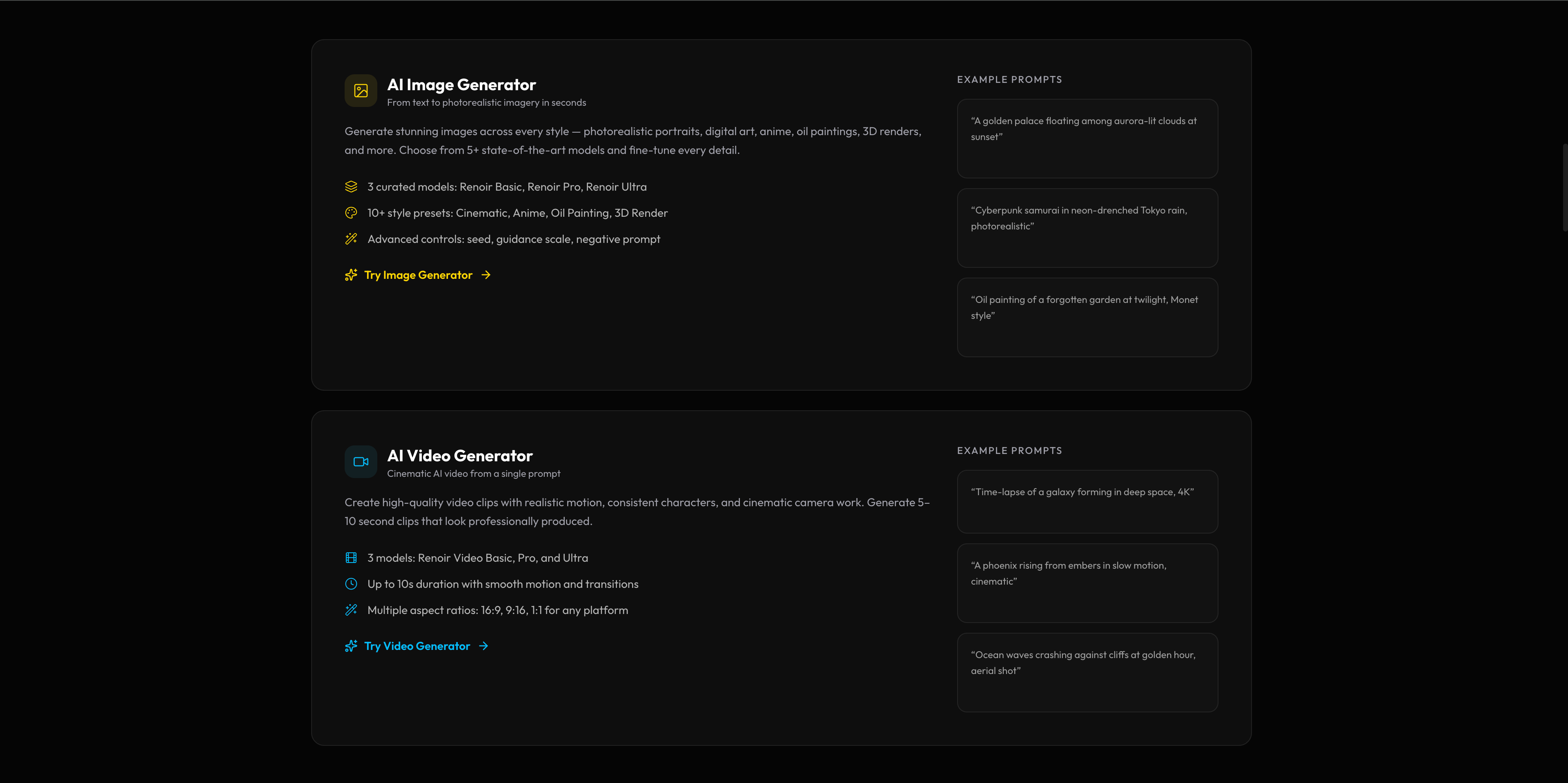
Task: Open the Try Video Generator link
Action: [417, 646]
